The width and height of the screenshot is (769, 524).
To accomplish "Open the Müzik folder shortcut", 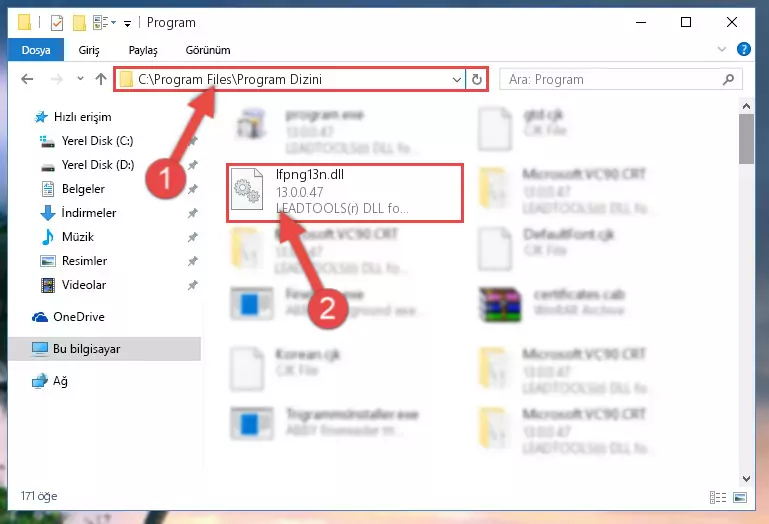I will click(77, 237).
